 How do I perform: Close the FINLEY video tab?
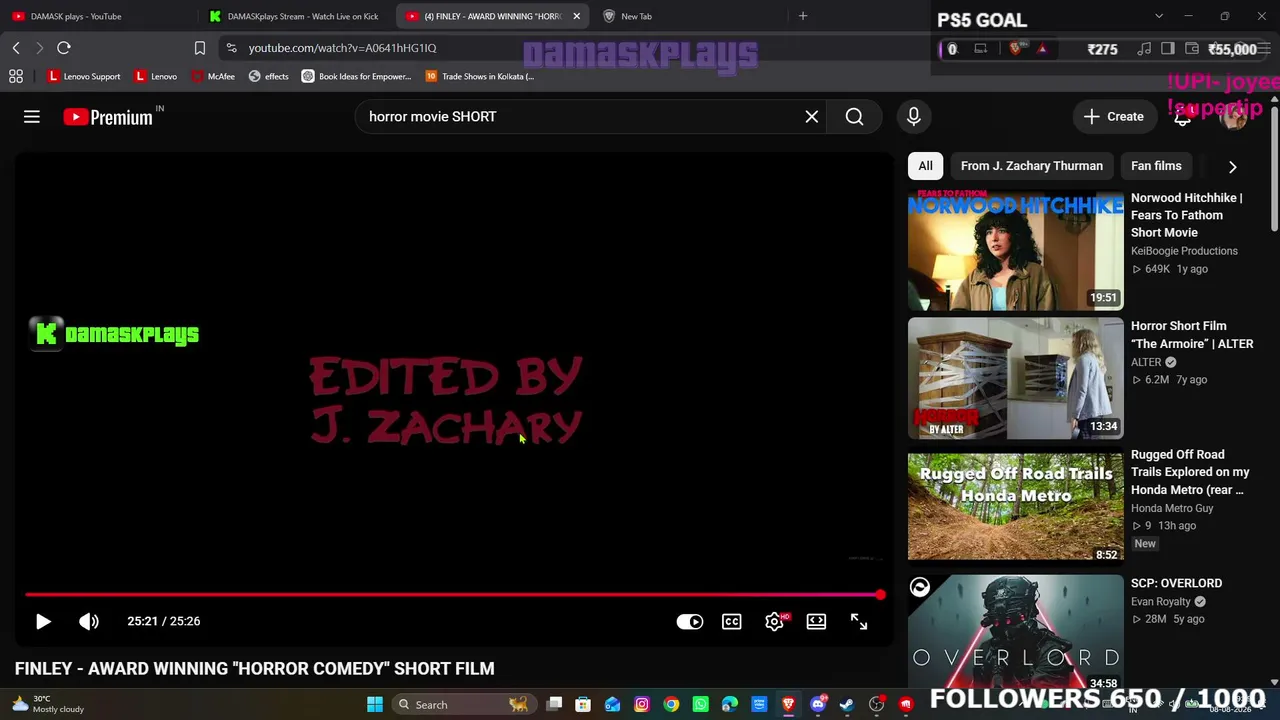point(576,16)
